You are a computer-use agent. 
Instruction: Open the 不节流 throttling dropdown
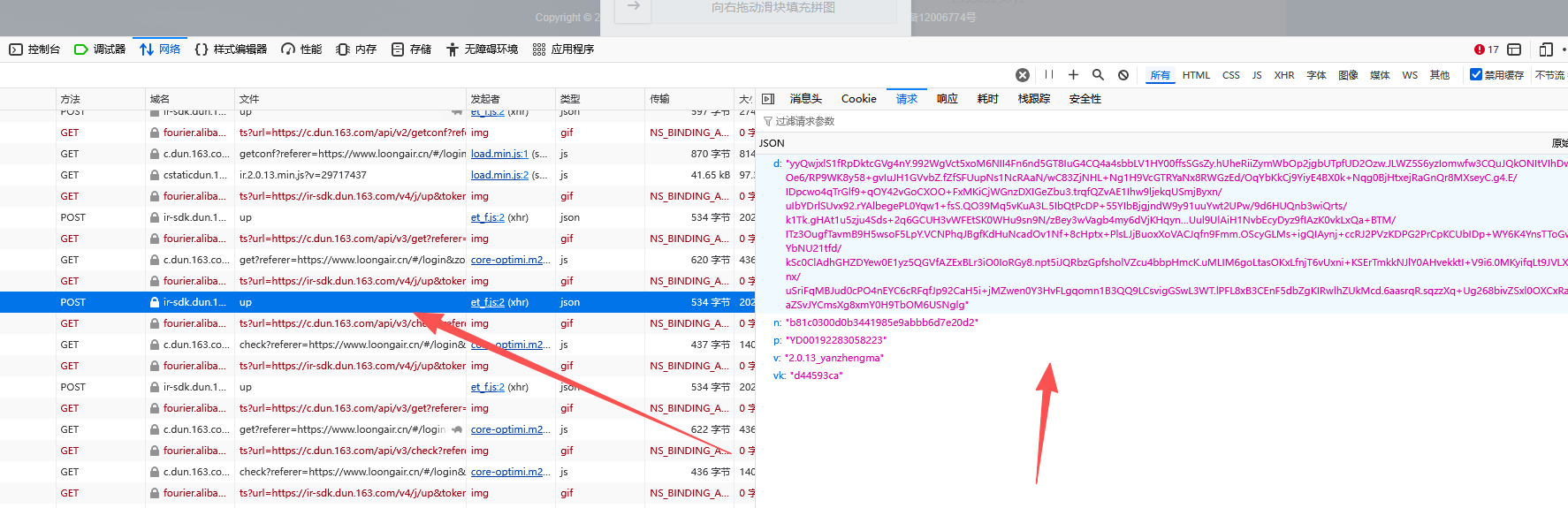(1550, 75)
